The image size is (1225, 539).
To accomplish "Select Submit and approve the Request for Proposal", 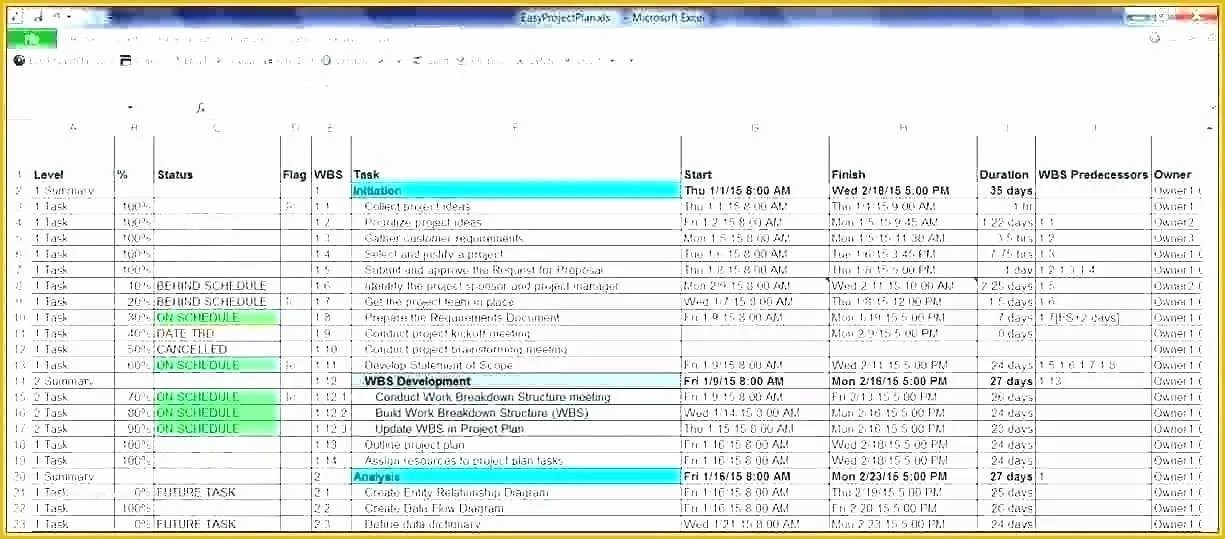I will click(516, 270).
